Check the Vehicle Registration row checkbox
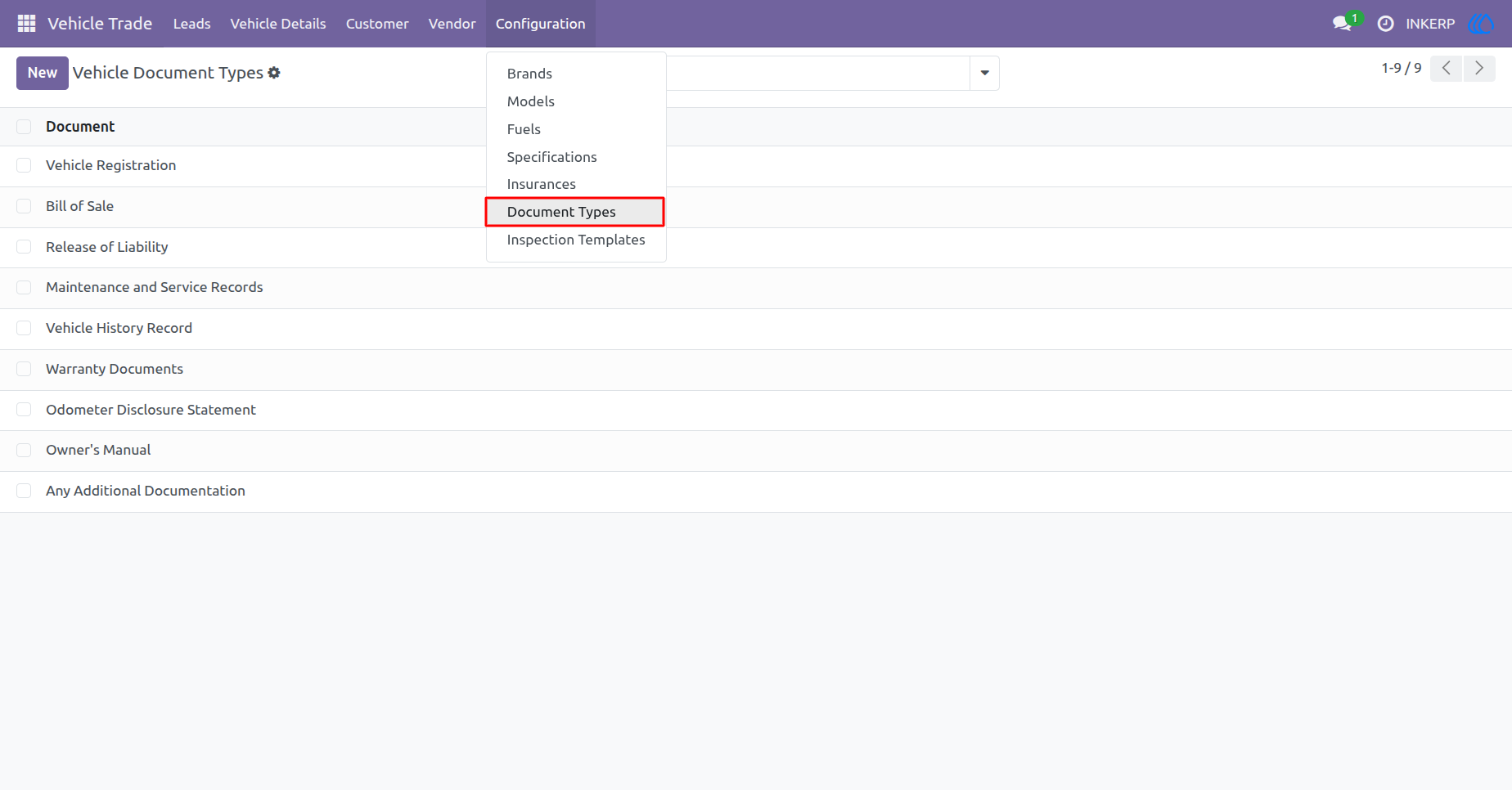 click(24, 165)
